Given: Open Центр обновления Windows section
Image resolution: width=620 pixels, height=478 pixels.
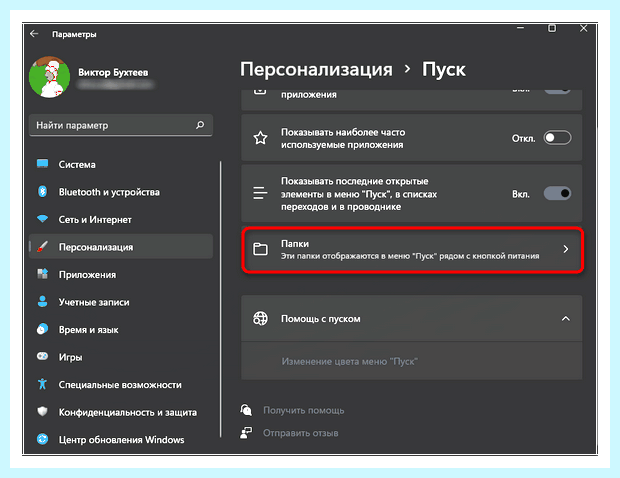Looking at the screenshot, I should point(121,440).
